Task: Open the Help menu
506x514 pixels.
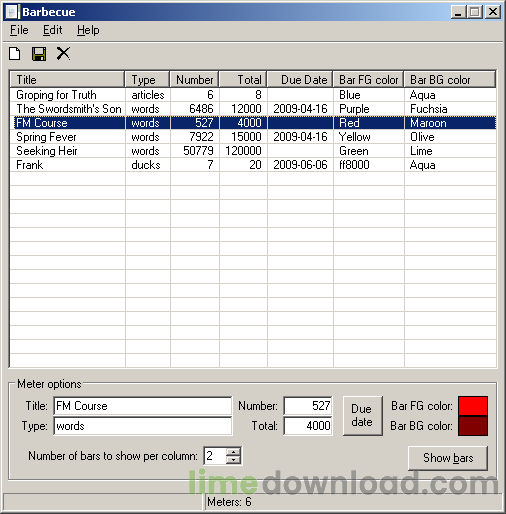Action: pyautogui.click(x=88, y=30)
